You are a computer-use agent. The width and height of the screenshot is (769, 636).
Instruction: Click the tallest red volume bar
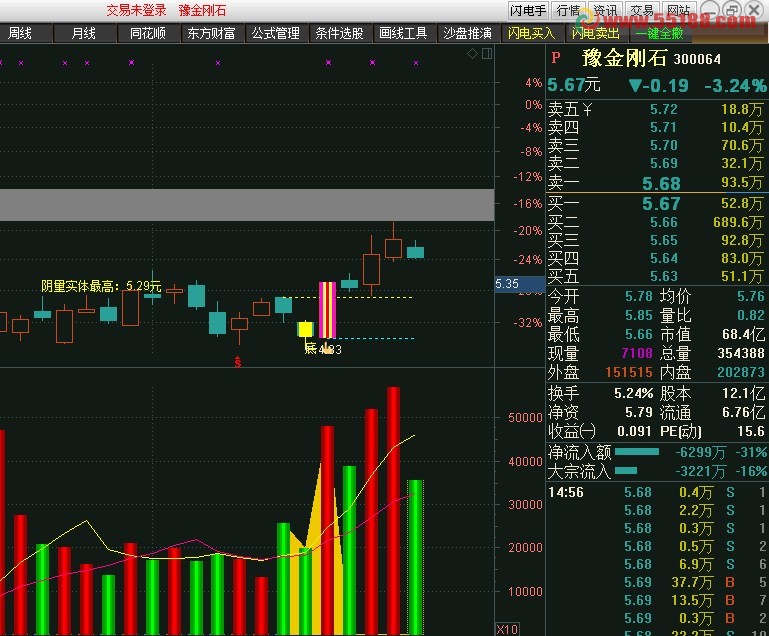click(x=393, y=511)
